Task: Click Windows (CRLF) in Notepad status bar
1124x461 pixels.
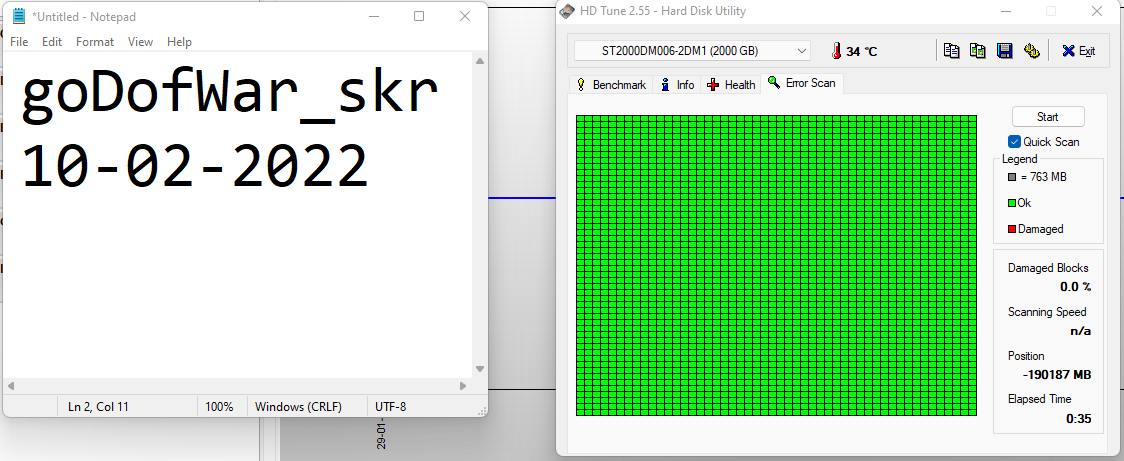Action: click(x=298, y=407)
